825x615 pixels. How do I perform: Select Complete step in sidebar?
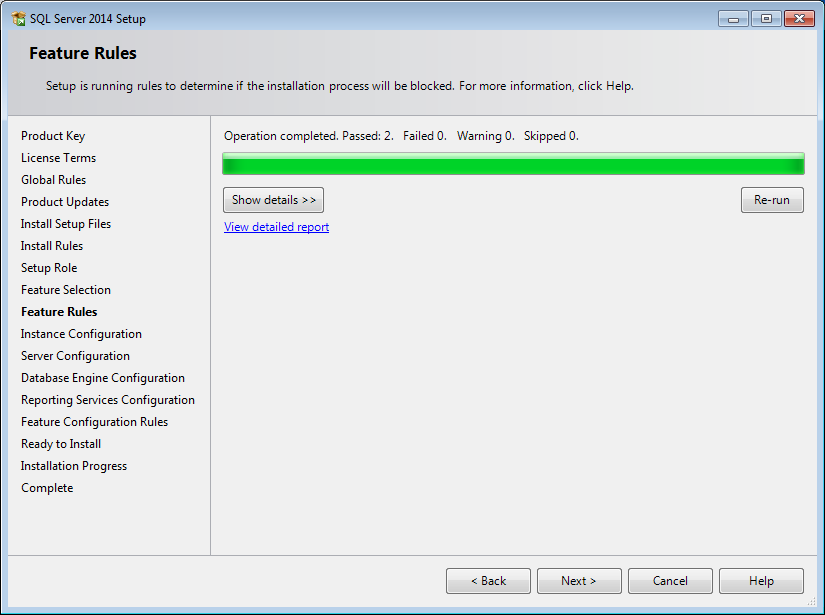(x=47, y=488)
